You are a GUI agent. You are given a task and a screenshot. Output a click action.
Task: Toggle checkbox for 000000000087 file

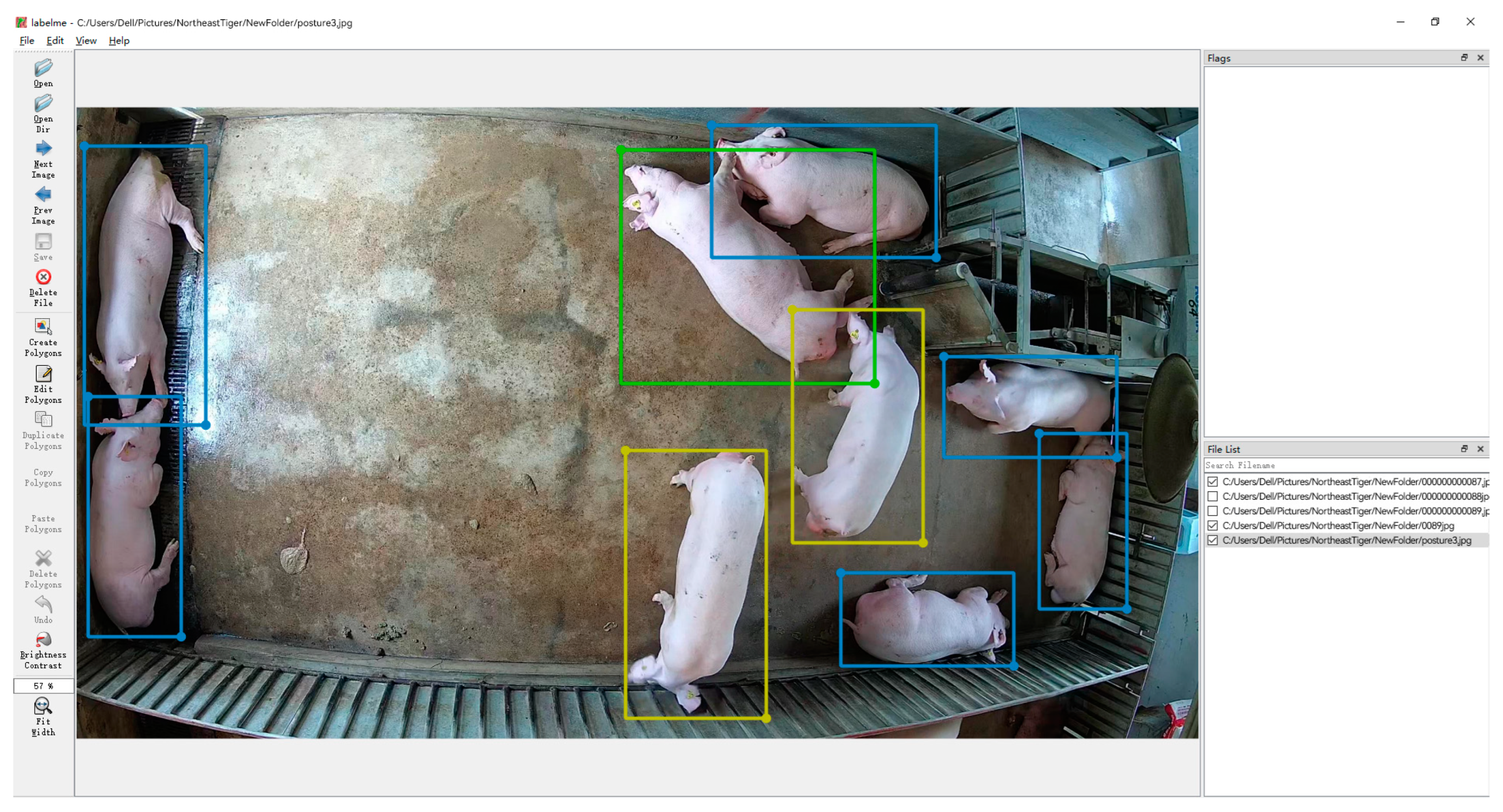tap(1212, 481)
